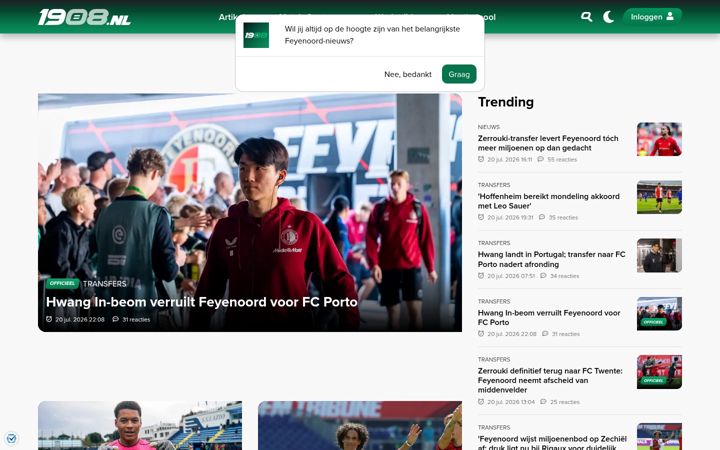
Task: Open trending Hwang In-beom verruilt Feyenoord link
Action: (549, 317)
